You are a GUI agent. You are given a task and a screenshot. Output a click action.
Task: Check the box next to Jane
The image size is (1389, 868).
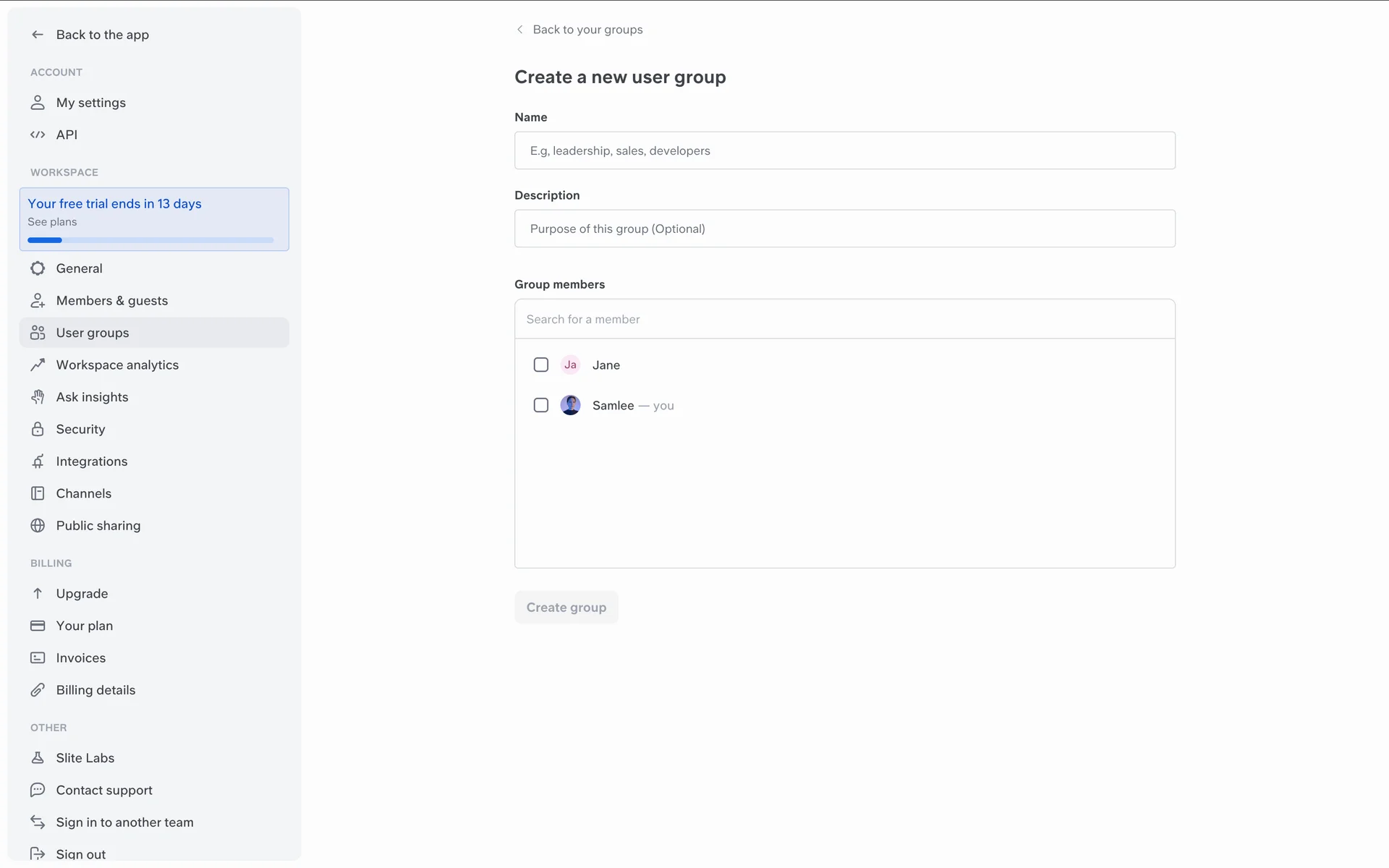tap(541, 365)
